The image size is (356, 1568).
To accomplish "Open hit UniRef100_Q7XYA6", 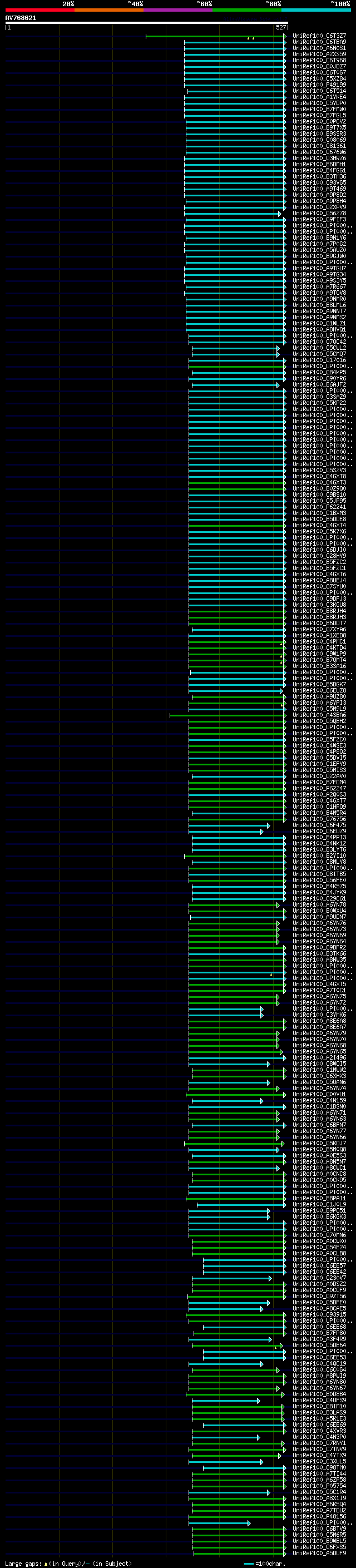I will 319,629.
